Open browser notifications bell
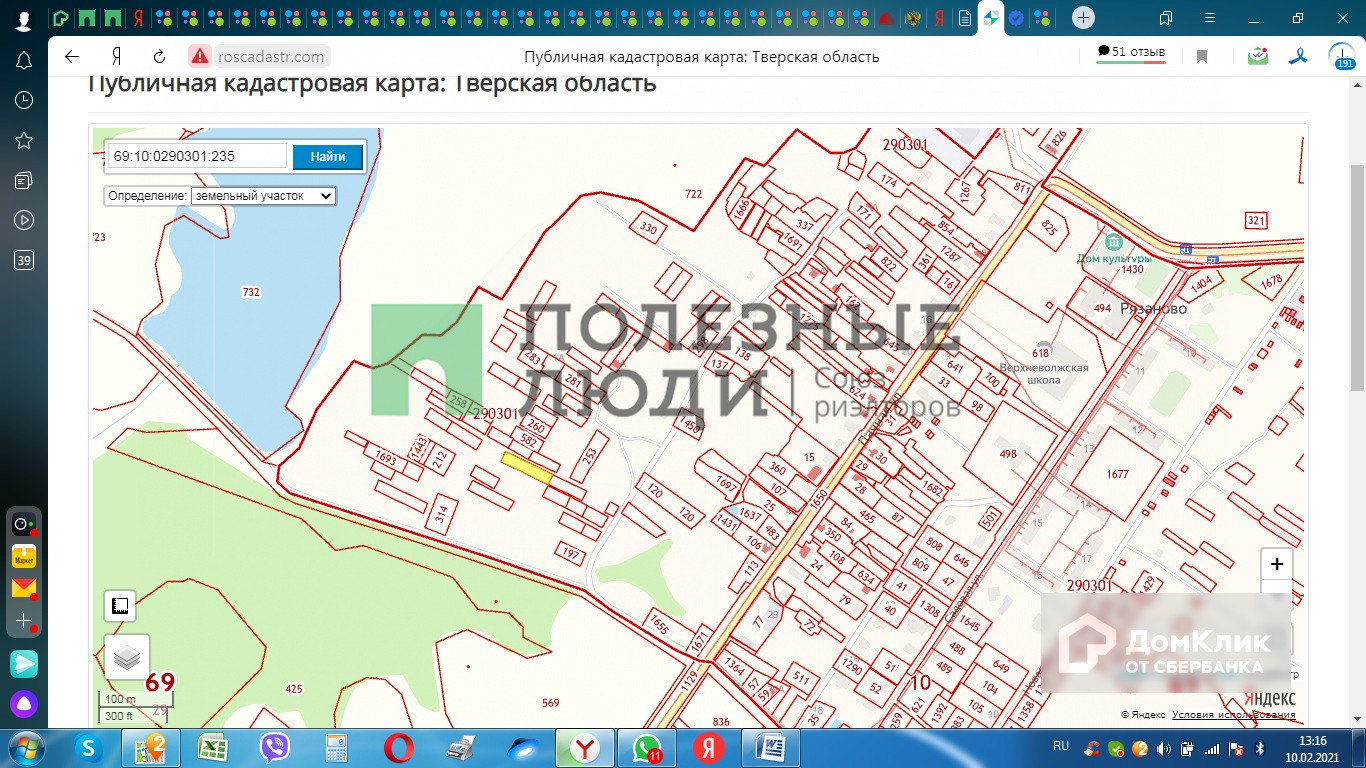Viewport: 1366px width, 768px height. (24, 61)
